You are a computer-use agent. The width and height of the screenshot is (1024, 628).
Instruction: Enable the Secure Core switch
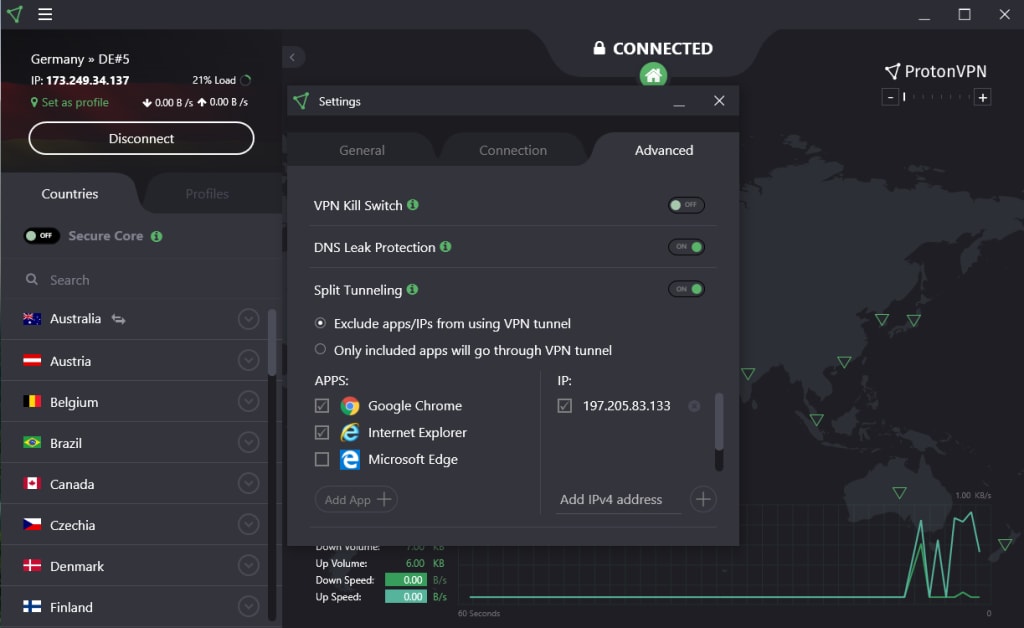point(42,236)
